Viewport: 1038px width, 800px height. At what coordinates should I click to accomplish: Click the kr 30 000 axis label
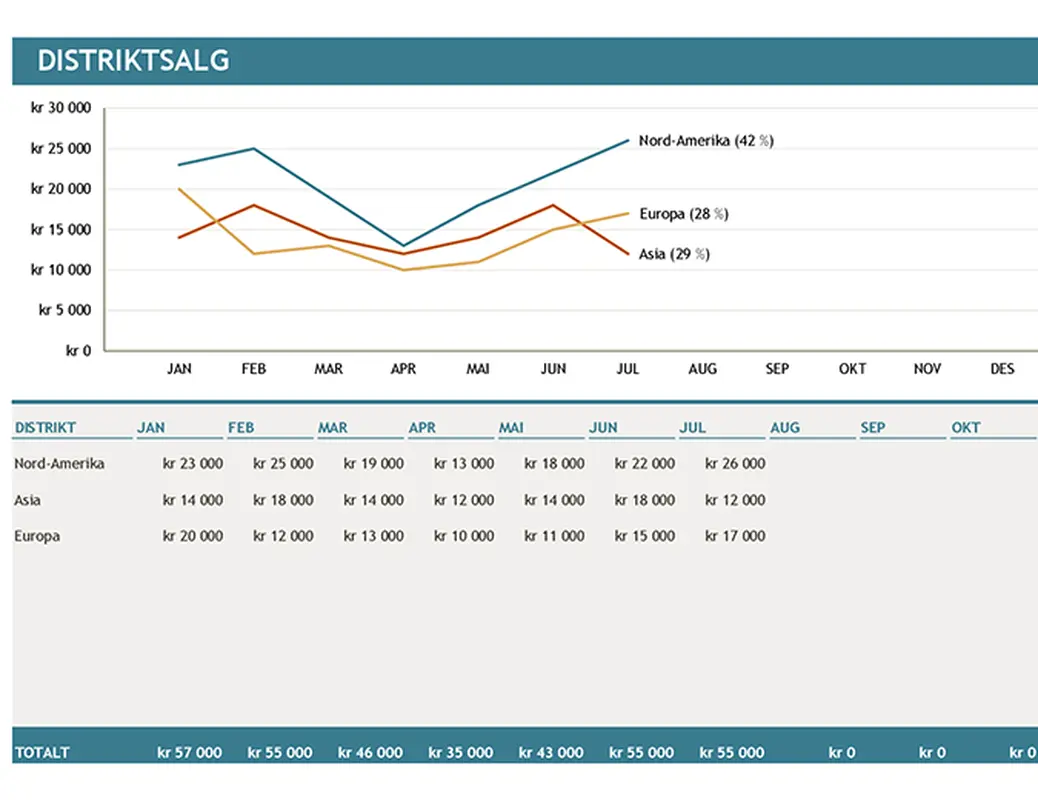coord(61,108)
